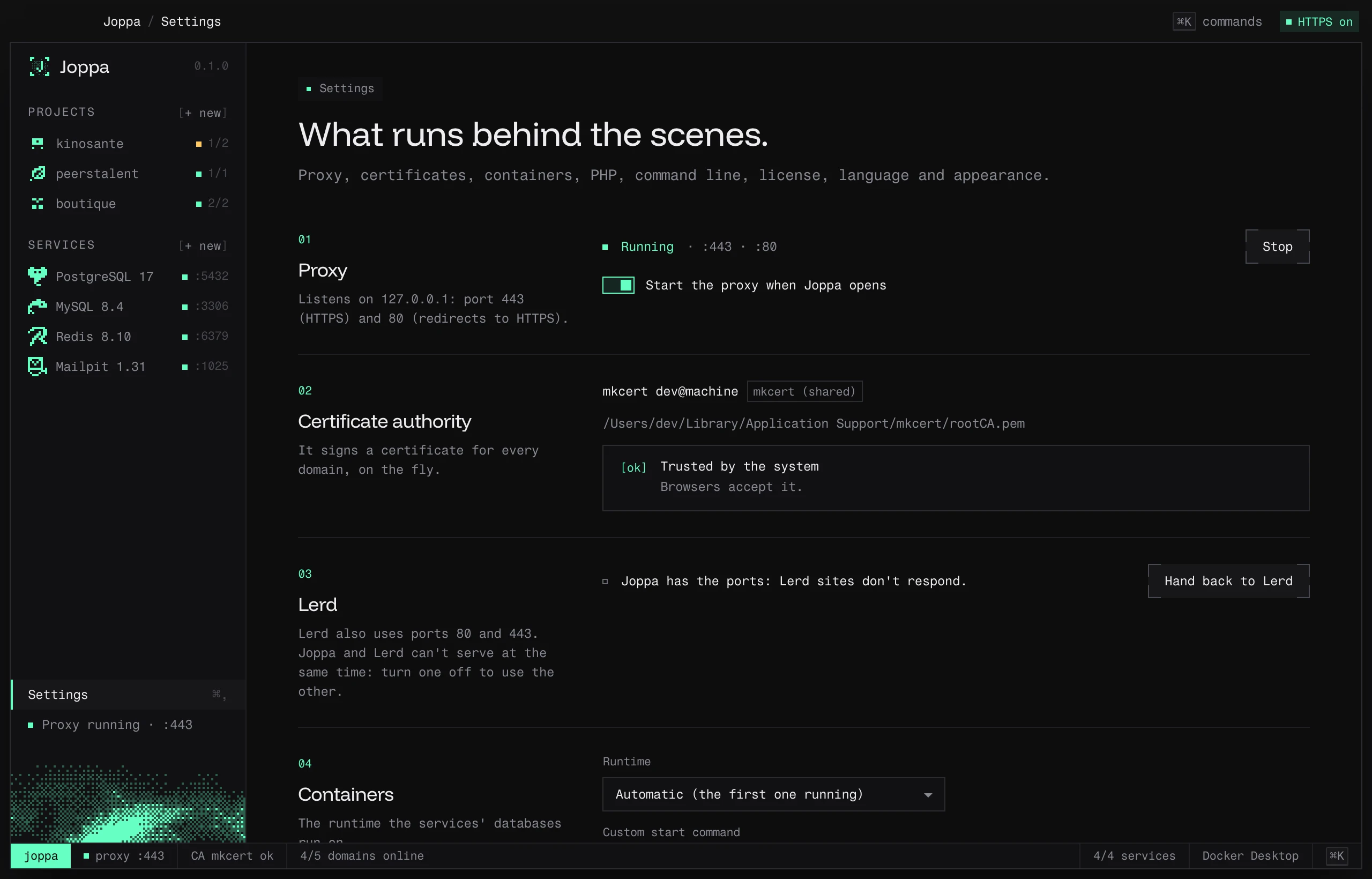Select the MySQL 8.4 service icon
This screenshot has width=1372, height=879.
(x=38, y=307)
